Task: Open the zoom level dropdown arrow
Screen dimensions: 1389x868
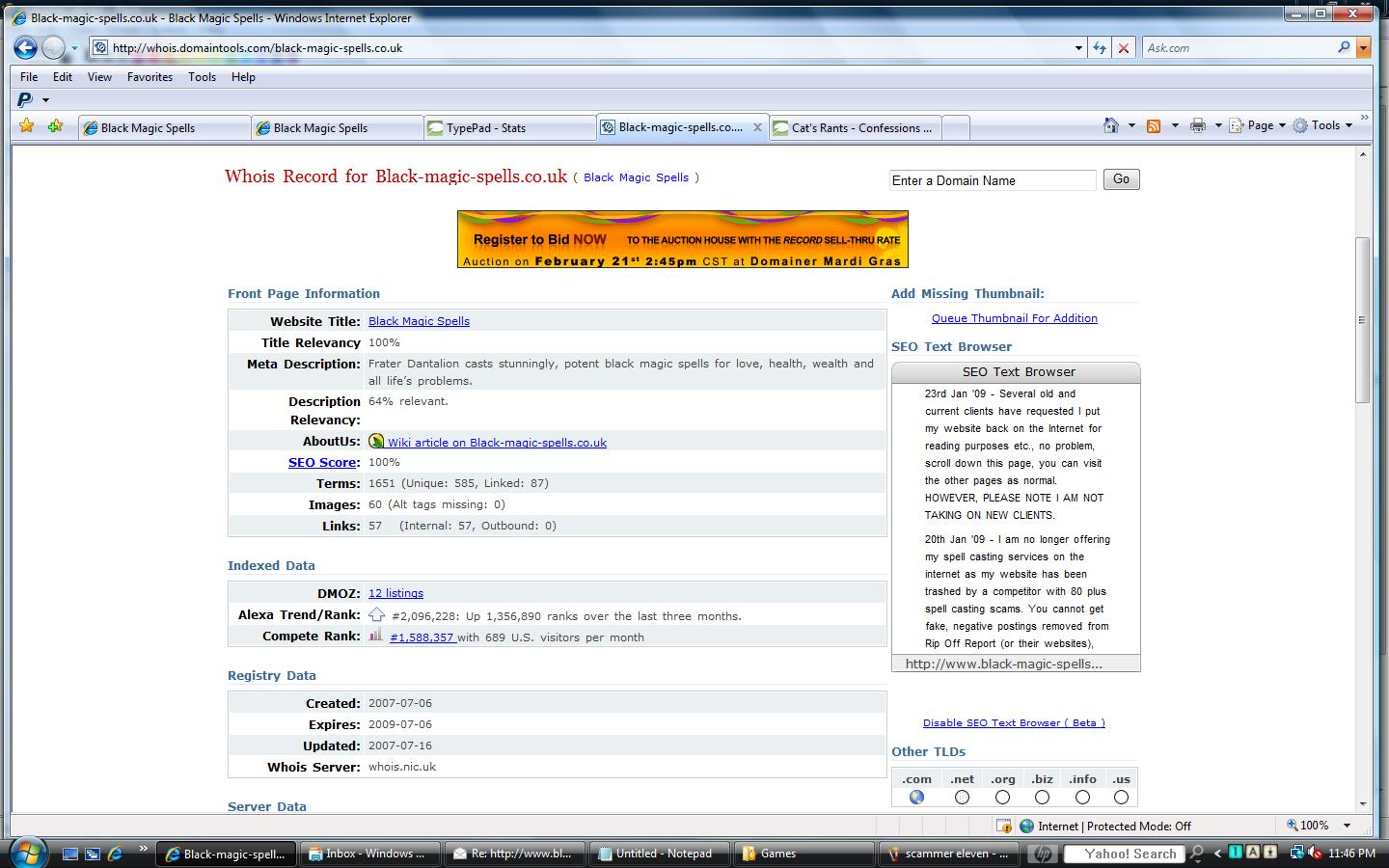Action: pos(1348,826)
